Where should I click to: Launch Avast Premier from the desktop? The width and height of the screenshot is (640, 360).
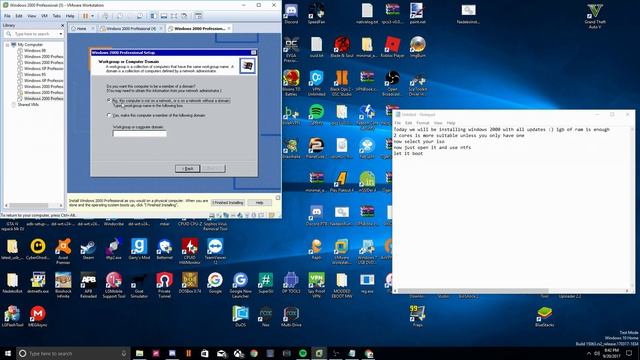pyautogui.click(x=63, y=251)
